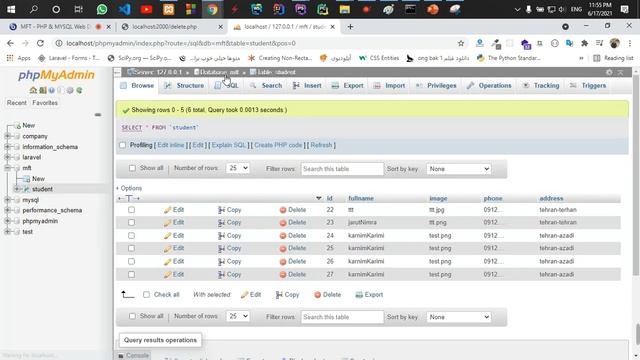This screenshot has width=640, height=360.
Task: Click page settings gear in top breadcrumb bar
Action: 609,72
